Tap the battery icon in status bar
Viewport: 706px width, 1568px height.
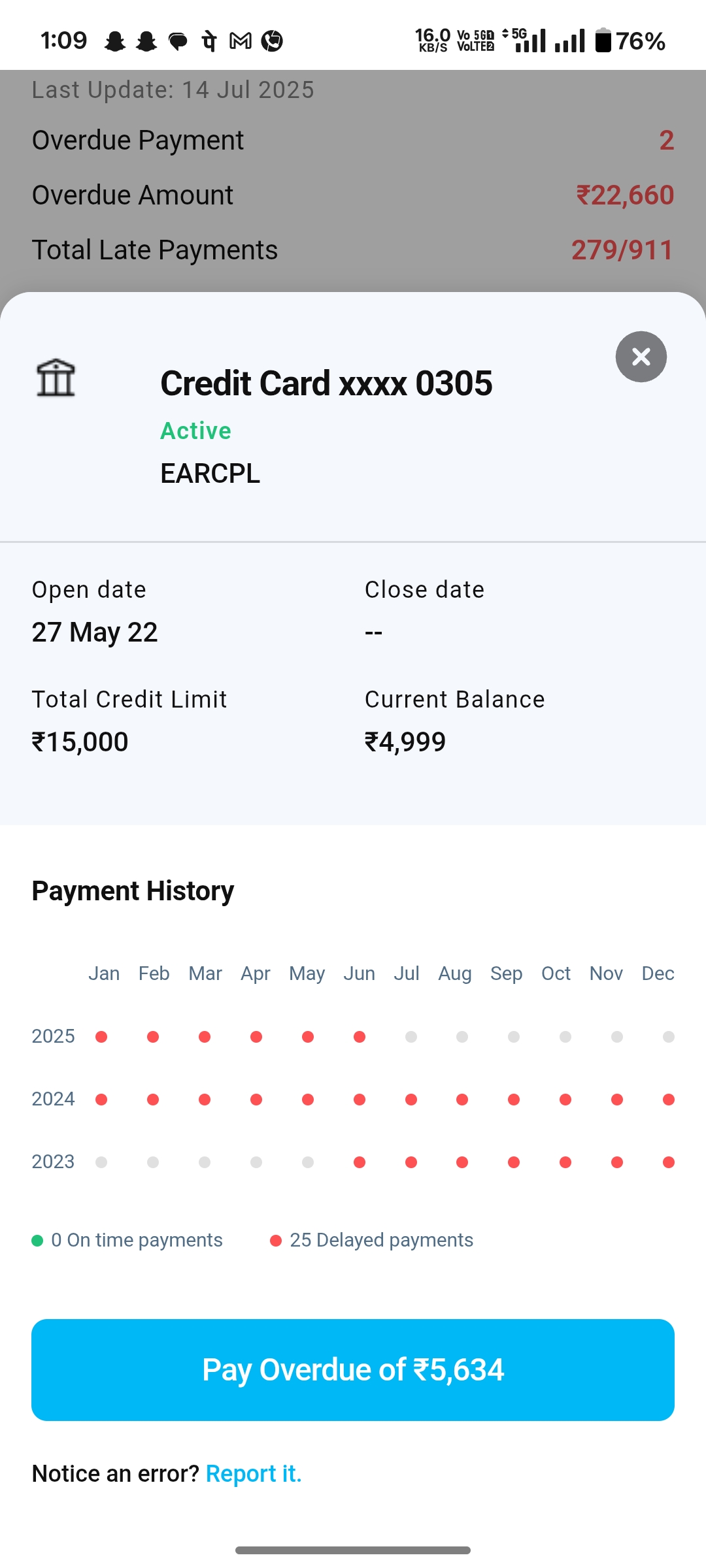tap(603, 41)
